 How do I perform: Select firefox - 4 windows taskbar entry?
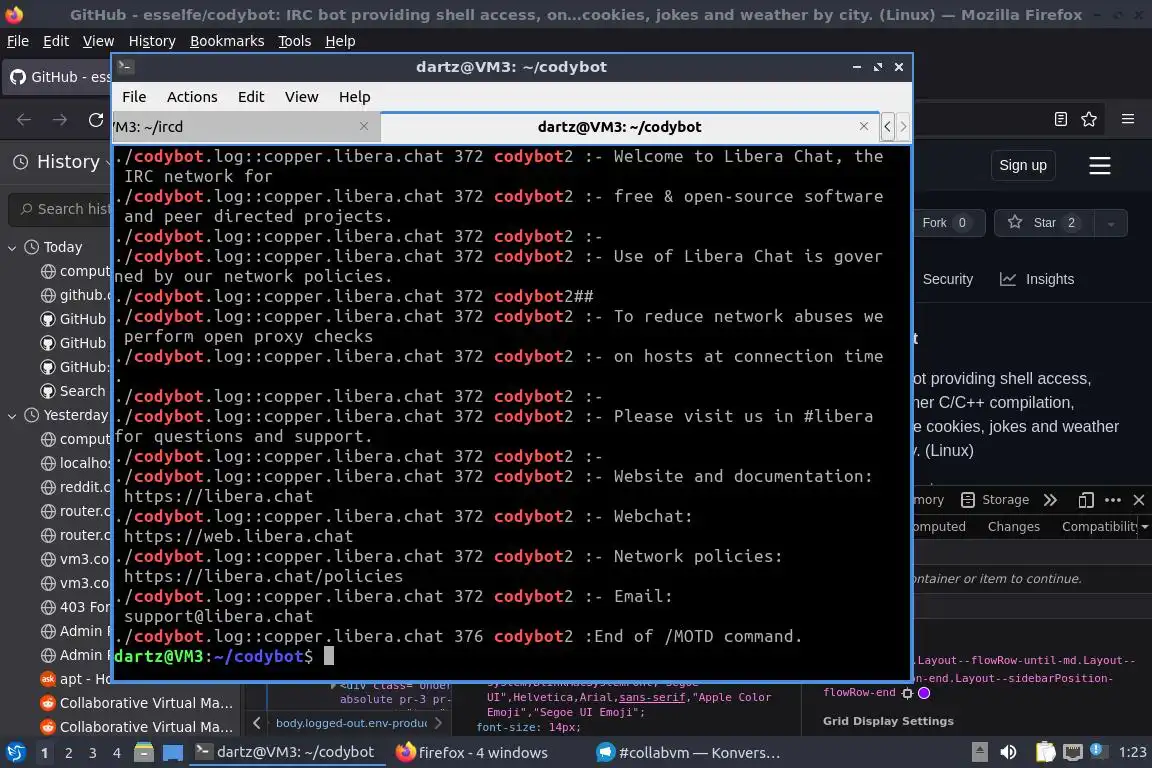point(472,753)
